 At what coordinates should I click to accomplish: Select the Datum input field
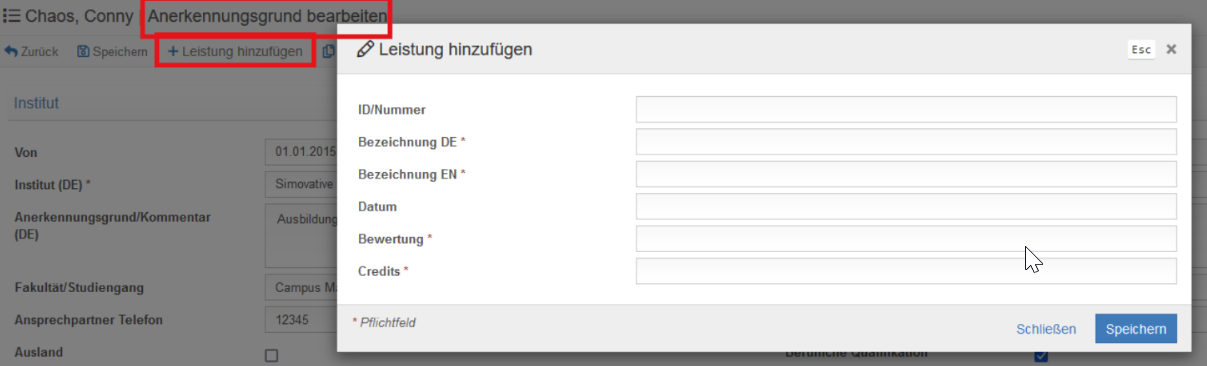[x=906, y=207]
